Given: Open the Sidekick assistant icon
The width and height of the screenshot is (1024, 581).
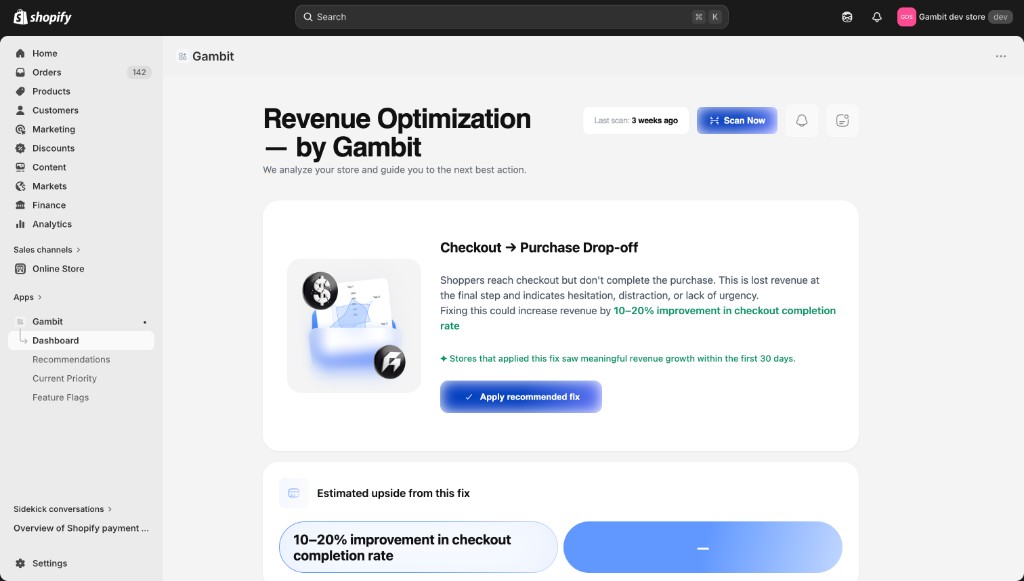Looking at the screenshot, I should tap(847, 17).
